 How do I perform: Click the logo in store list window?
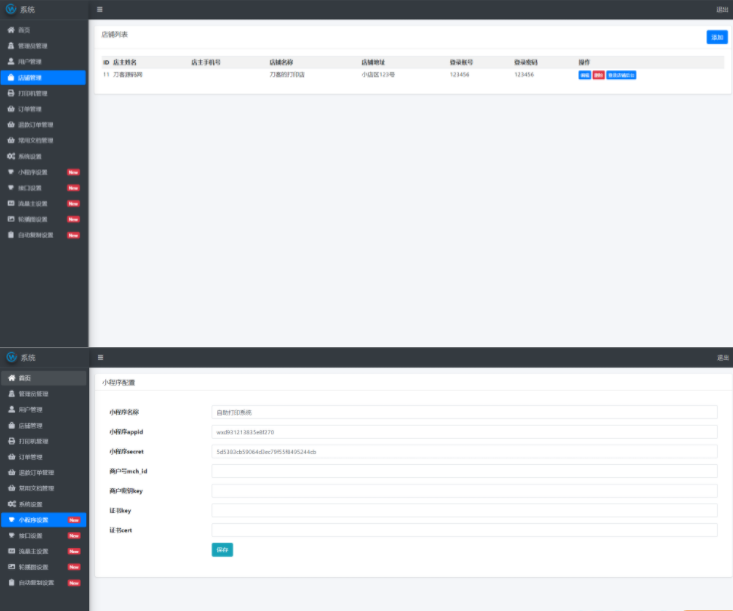point(11,9)
